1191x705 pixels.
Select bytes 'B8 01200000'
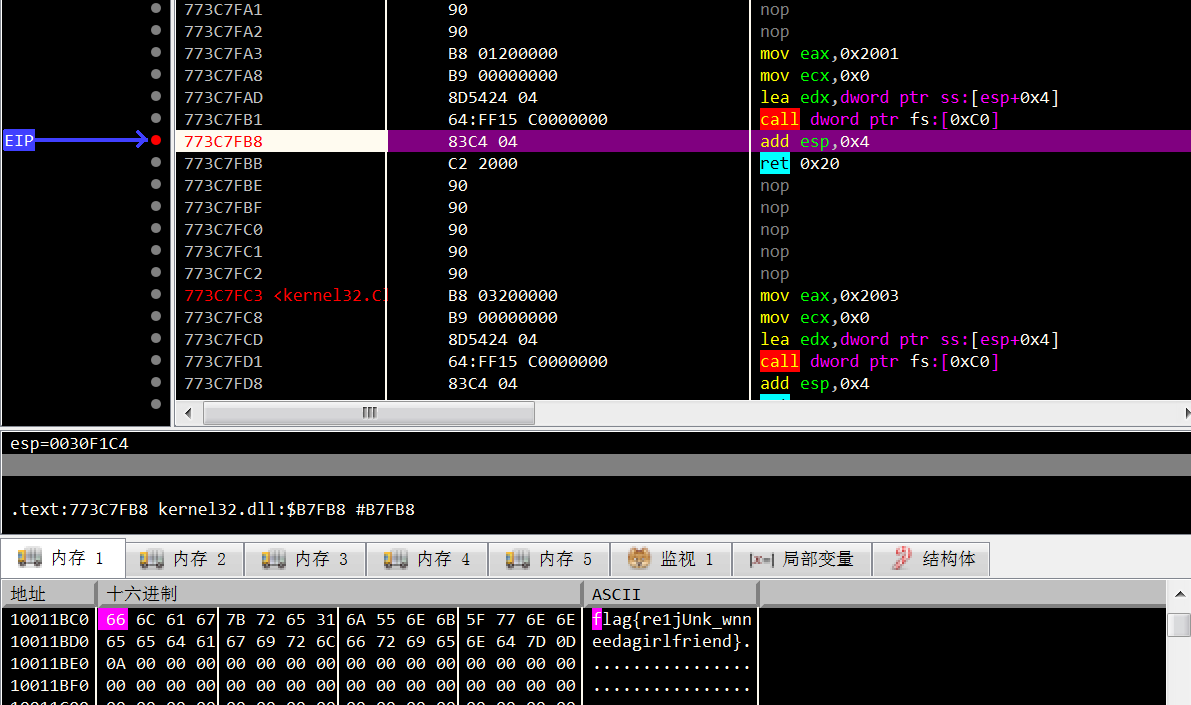coord(503,53)
